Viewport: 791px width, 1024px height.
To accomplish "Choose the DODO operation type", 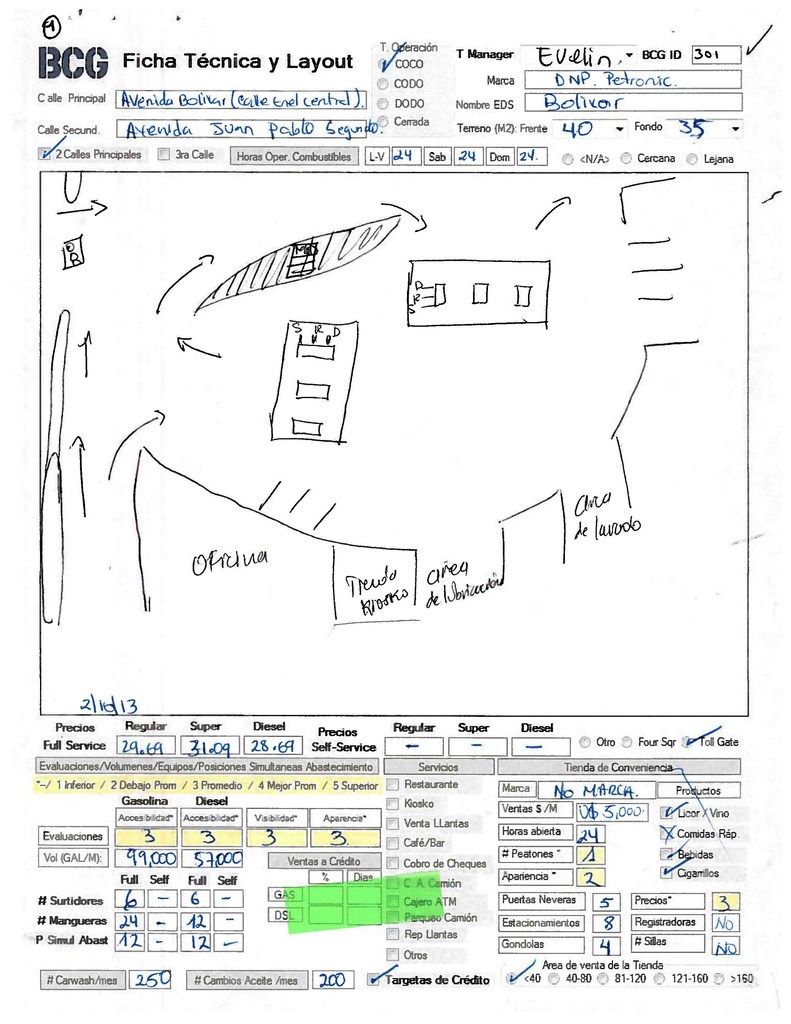I will pyautogui.click(x=383, y=103).
